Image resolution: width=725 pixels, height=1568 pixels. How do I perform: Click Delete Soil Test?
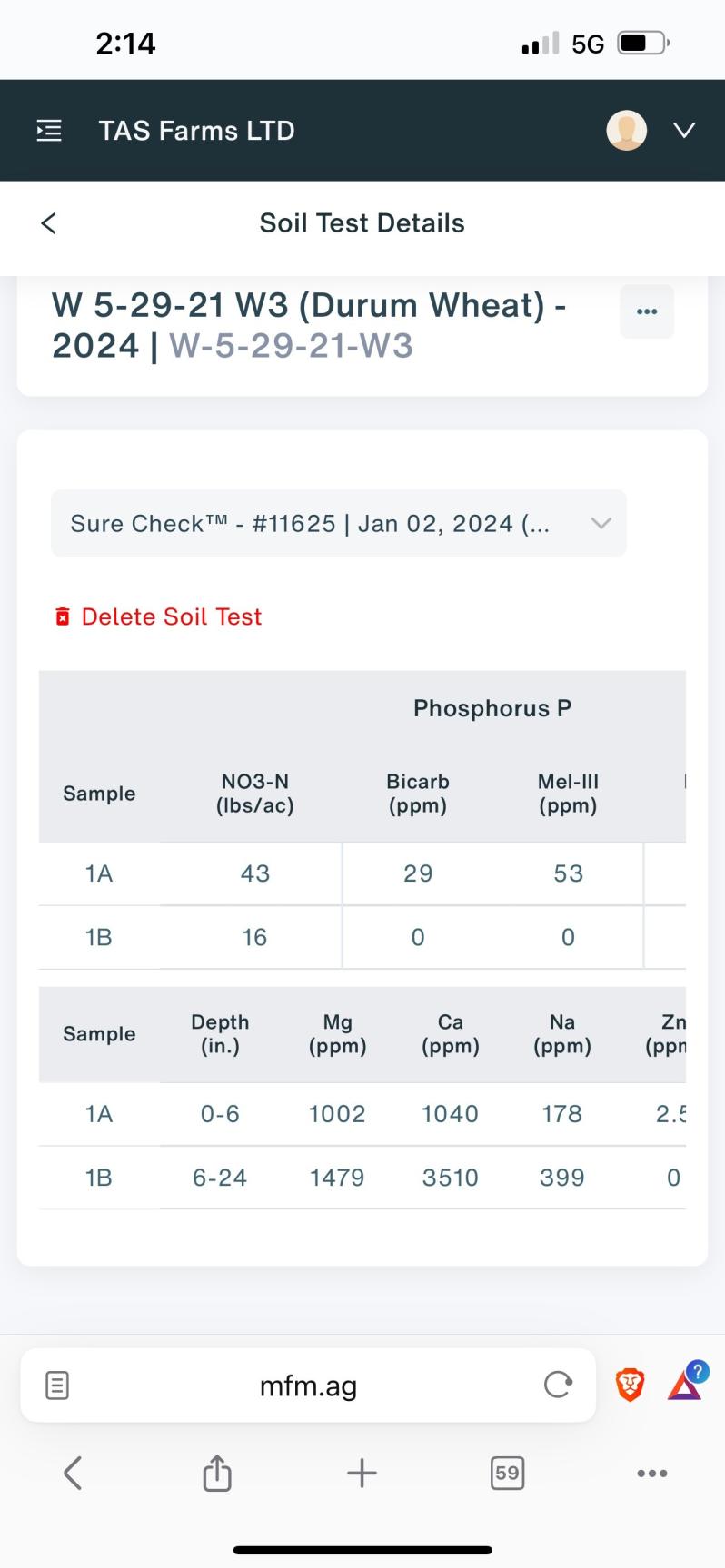pos(171,617)
